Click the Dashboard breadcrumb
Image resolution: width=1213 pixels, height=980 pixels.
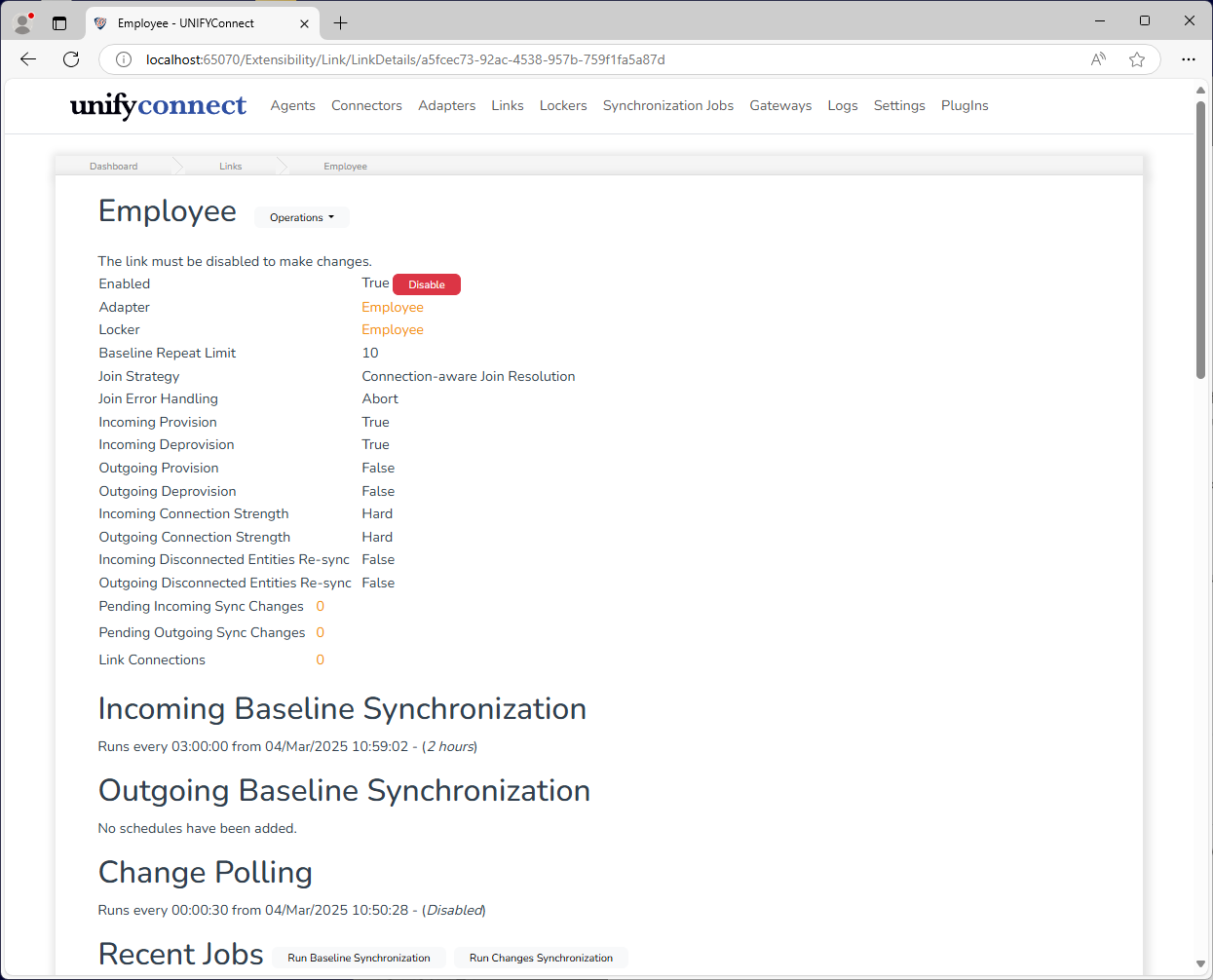(114, 167)
